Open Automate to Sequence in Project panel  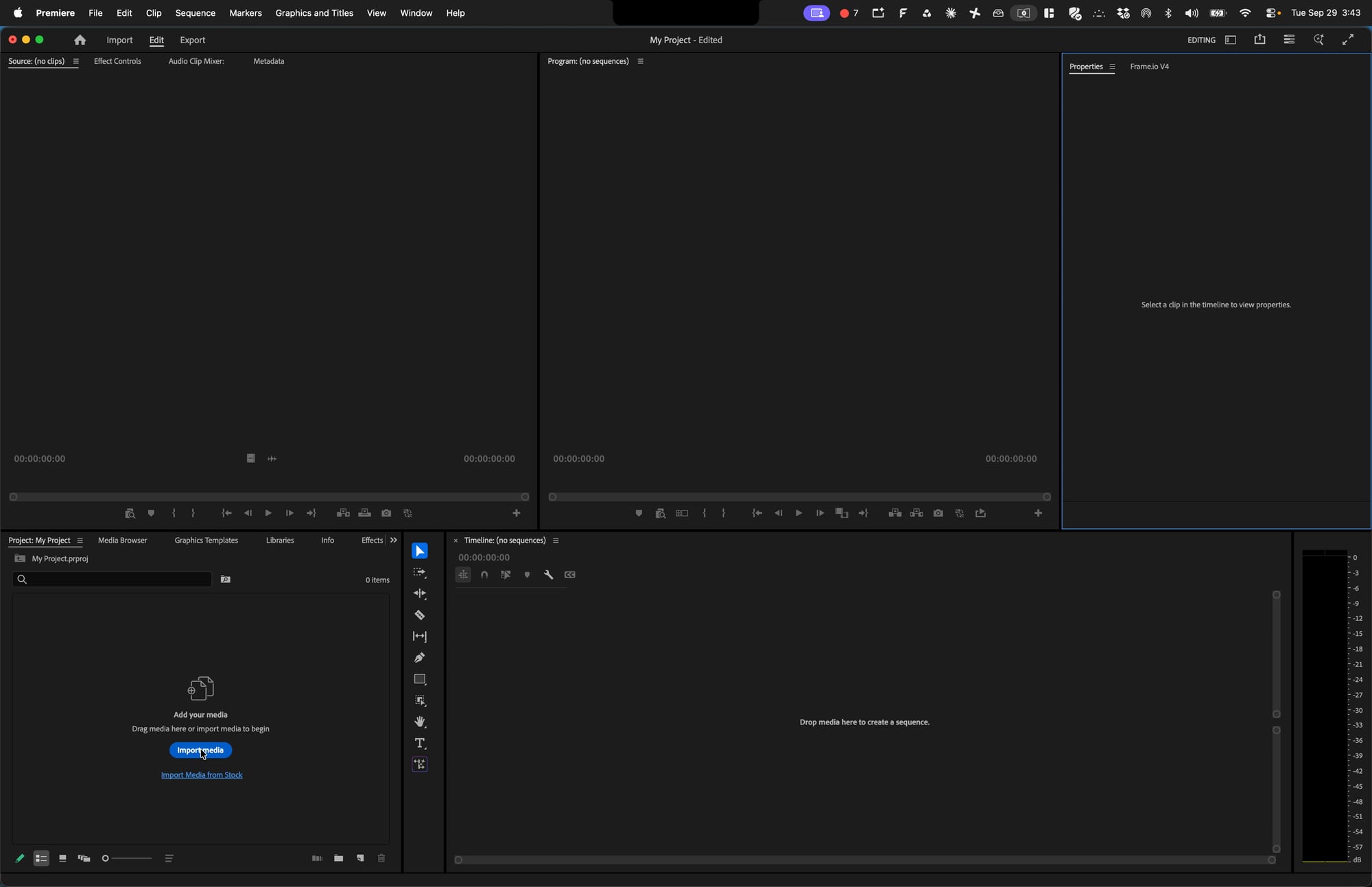coord(317,858)
